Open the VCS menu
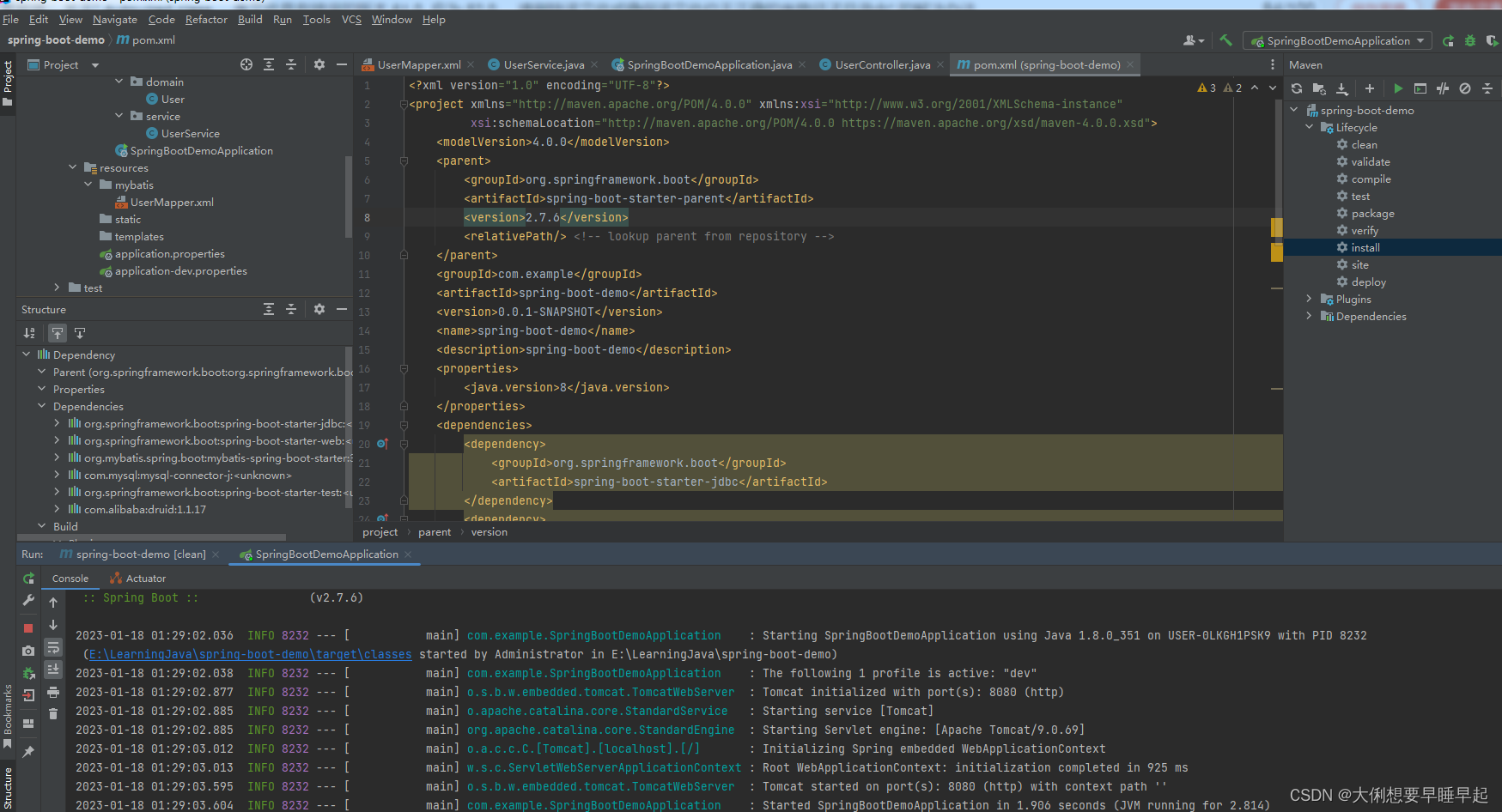This screenshot has height=812, width=1502. (351, 19)
